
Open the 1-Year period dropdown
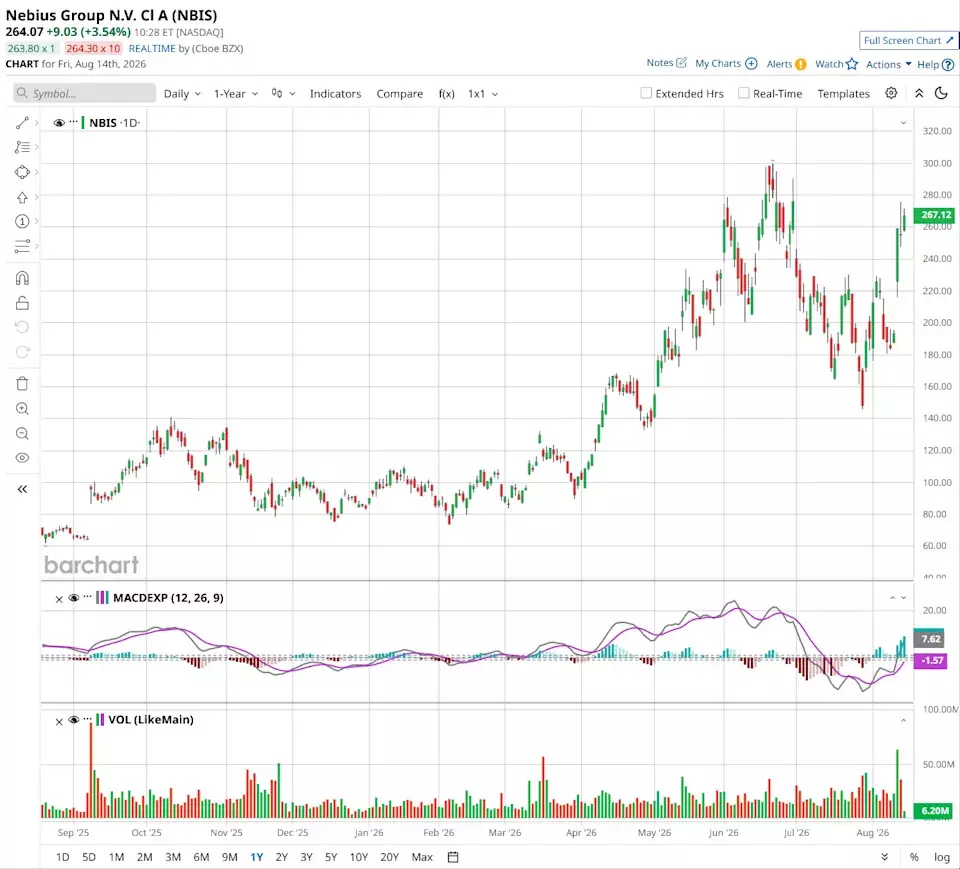pos(236,94)
